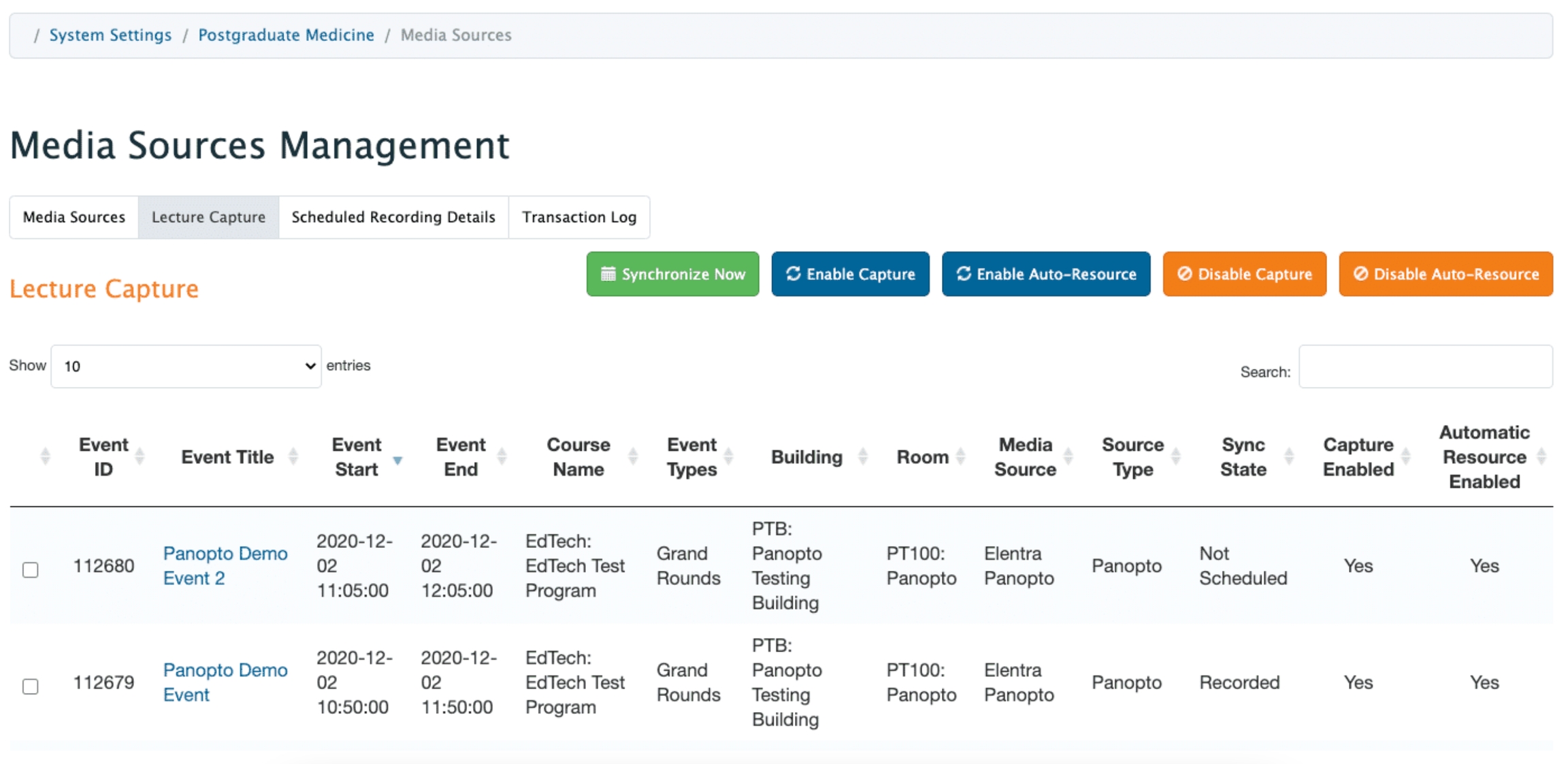Sort by Event End column arrows

click(502, 456)
